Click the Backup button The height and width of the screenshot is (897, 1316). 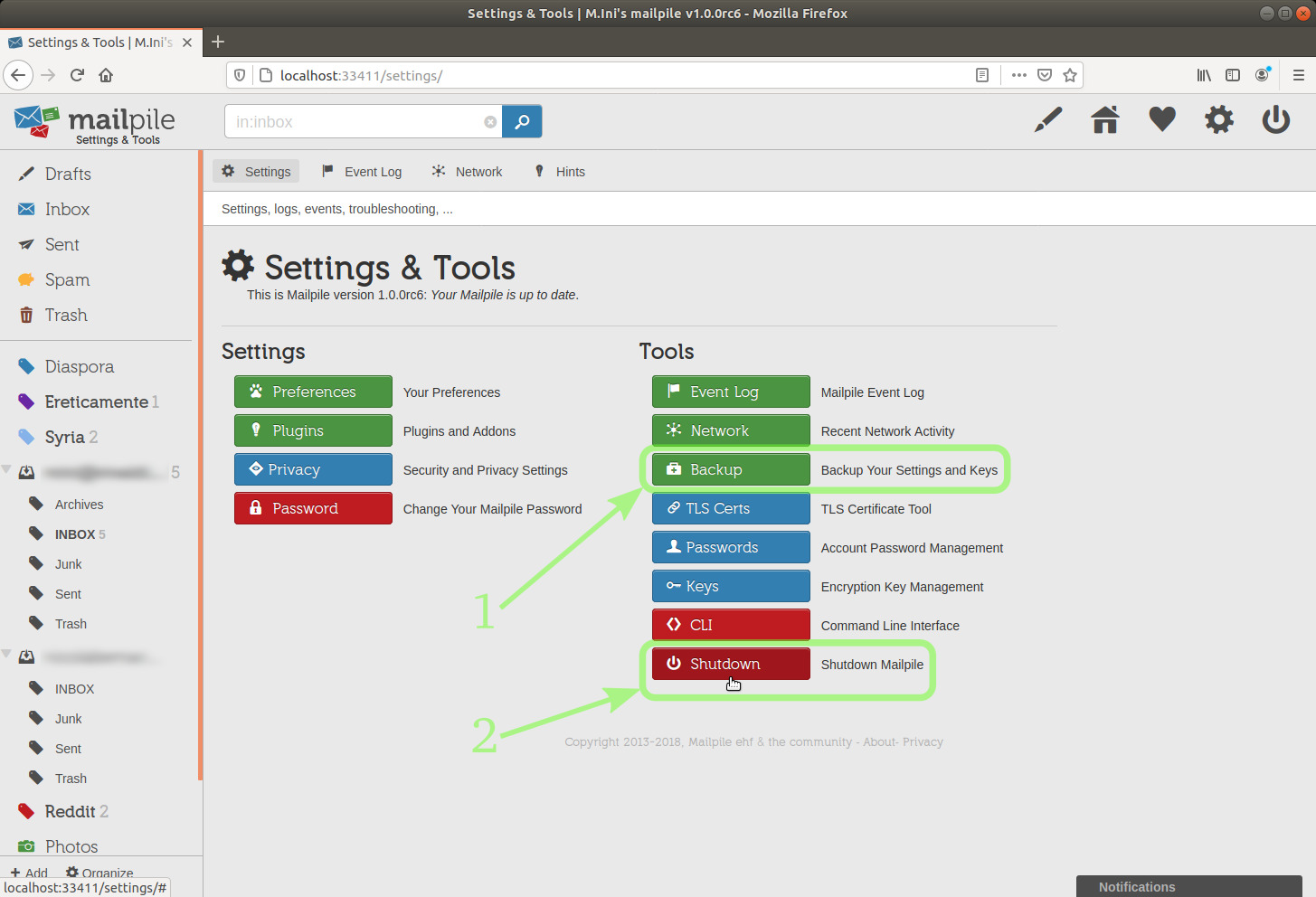[x=731, y=469]
